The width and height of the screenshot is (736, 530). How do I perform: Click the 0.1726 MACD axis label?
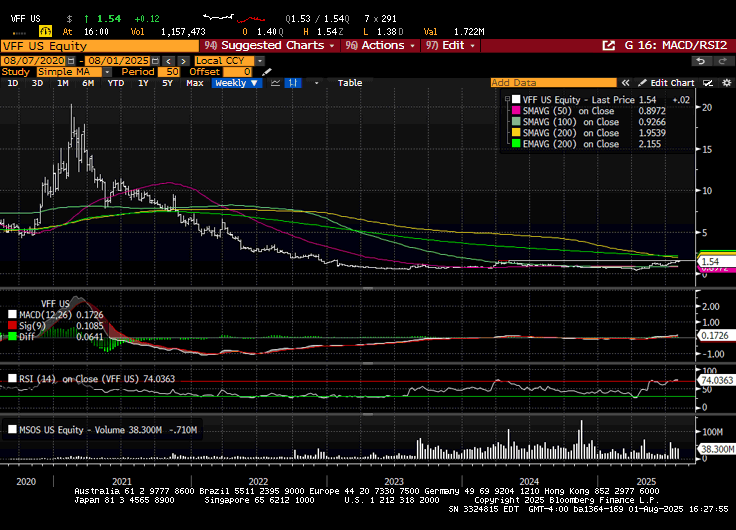[x=715, y=336]
